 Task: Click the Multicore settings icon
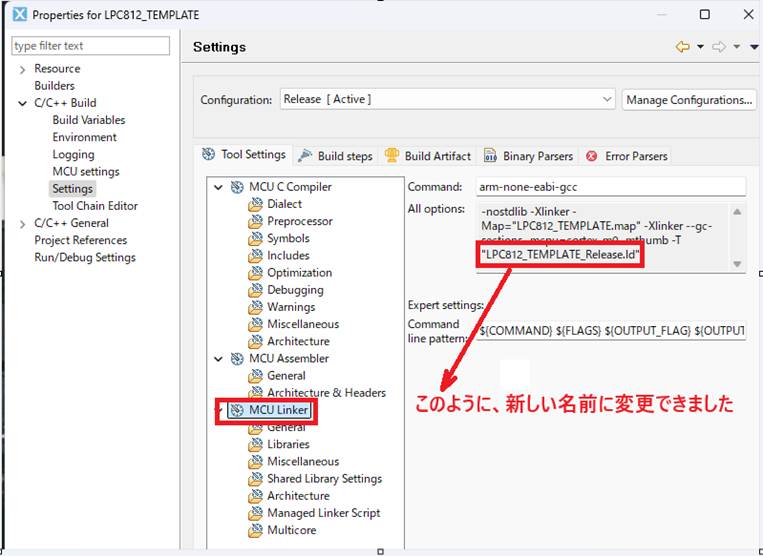point(256,530)
